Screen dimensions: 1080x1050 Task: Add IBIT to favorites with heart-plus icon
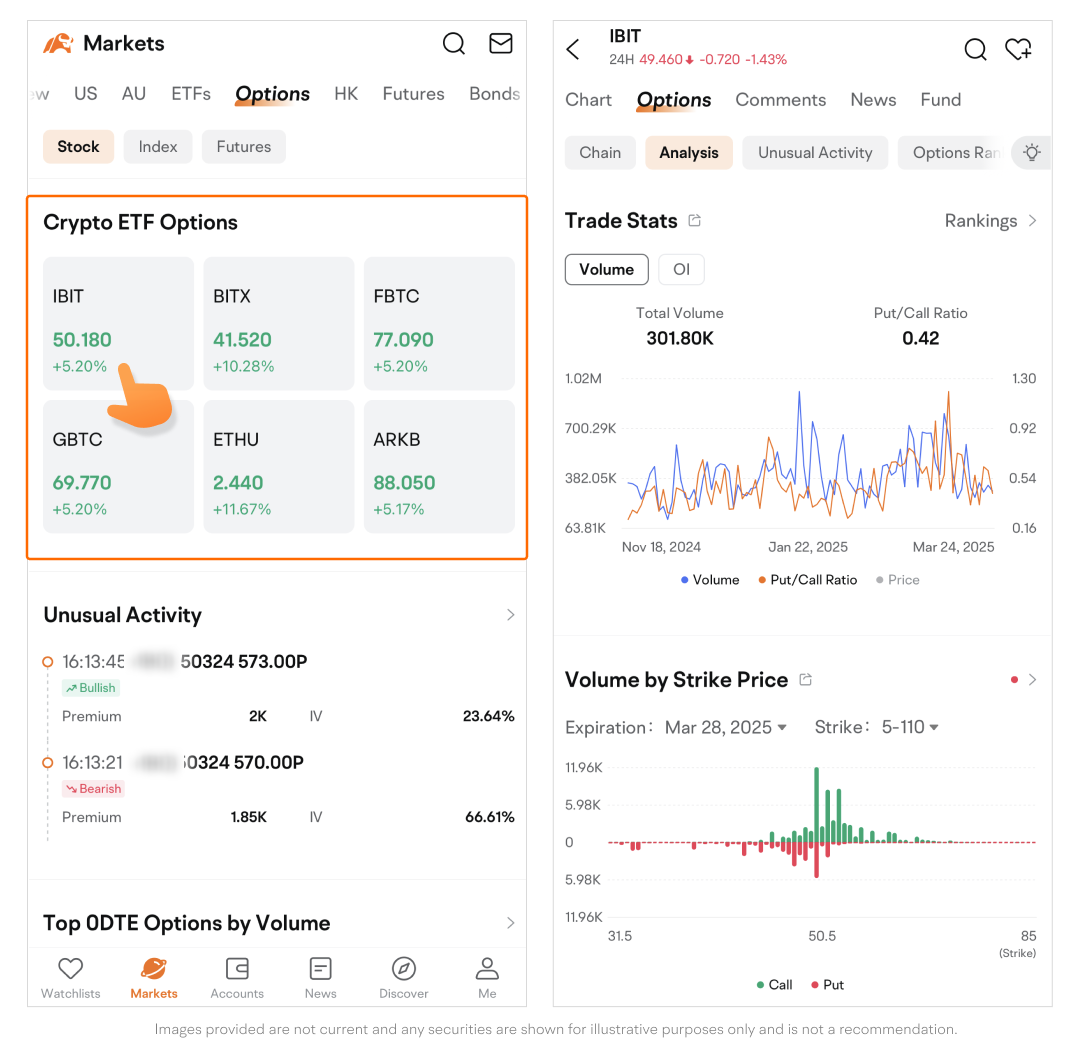[x=1018, y=49]
